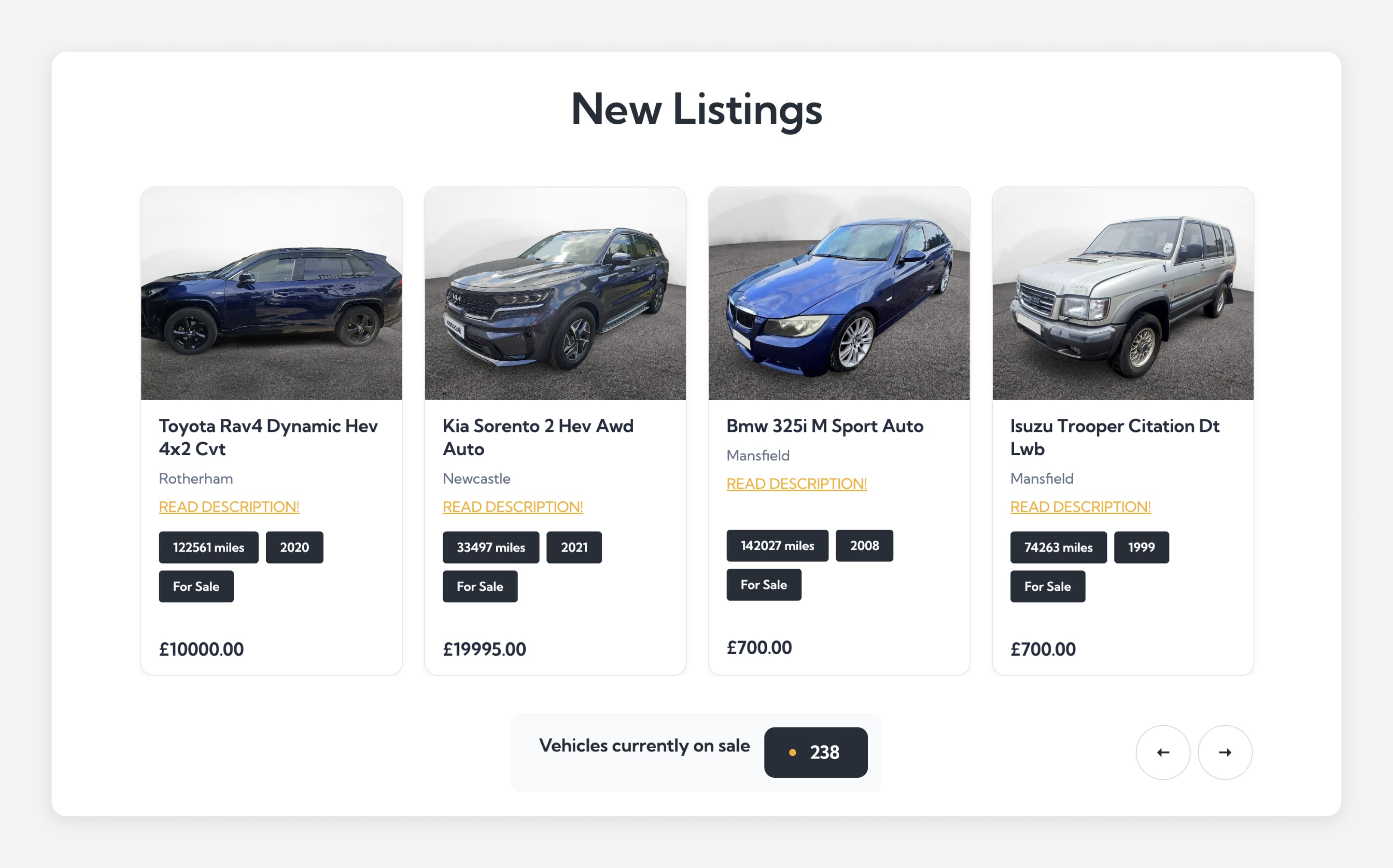
Task: Click the £19995.00 price
Action: pyautogui.click(x=485, y=649)
